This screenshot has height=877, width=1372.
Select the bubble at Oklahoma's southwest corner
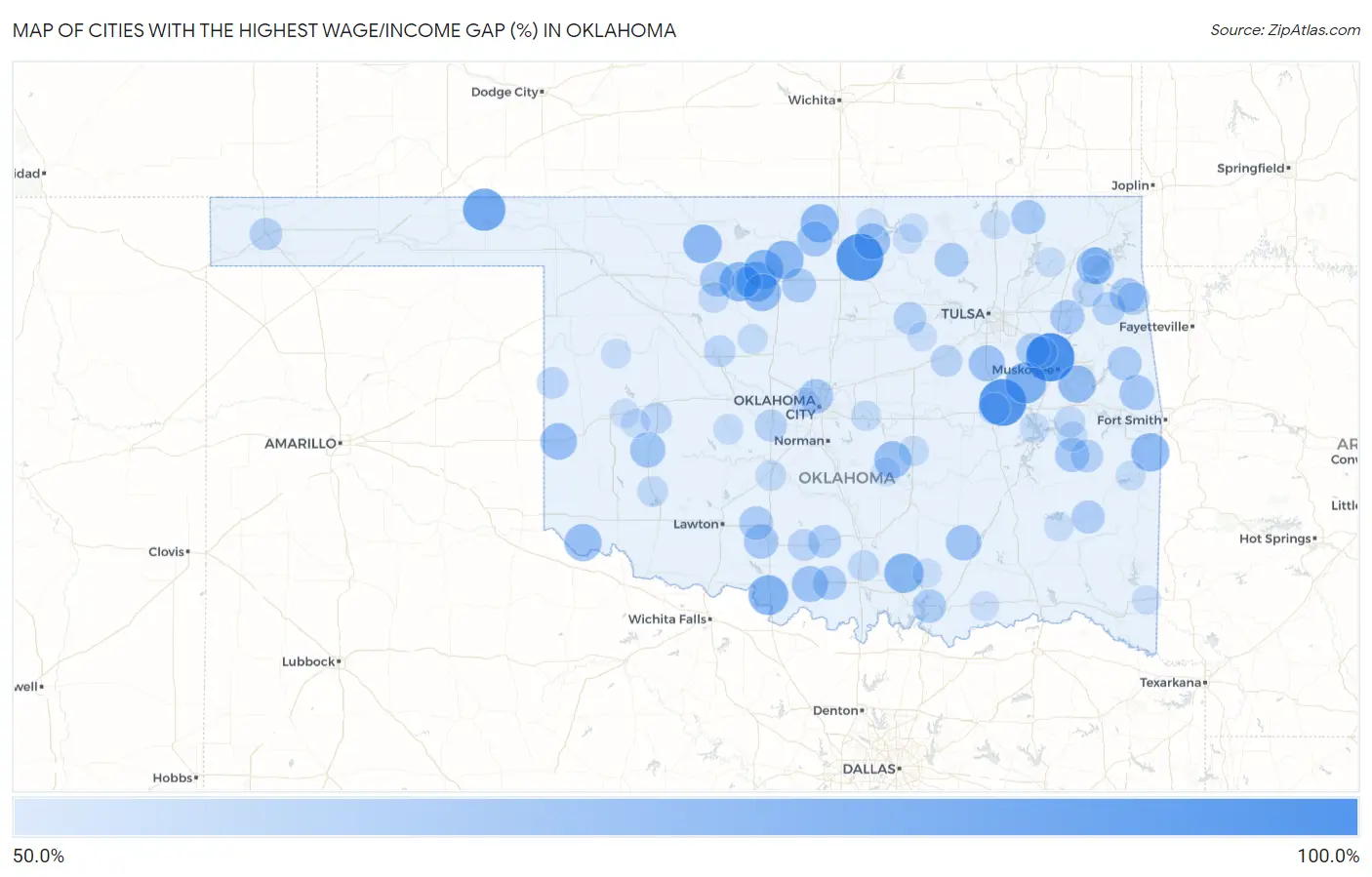pyautogui.click(x=583, y=542)
